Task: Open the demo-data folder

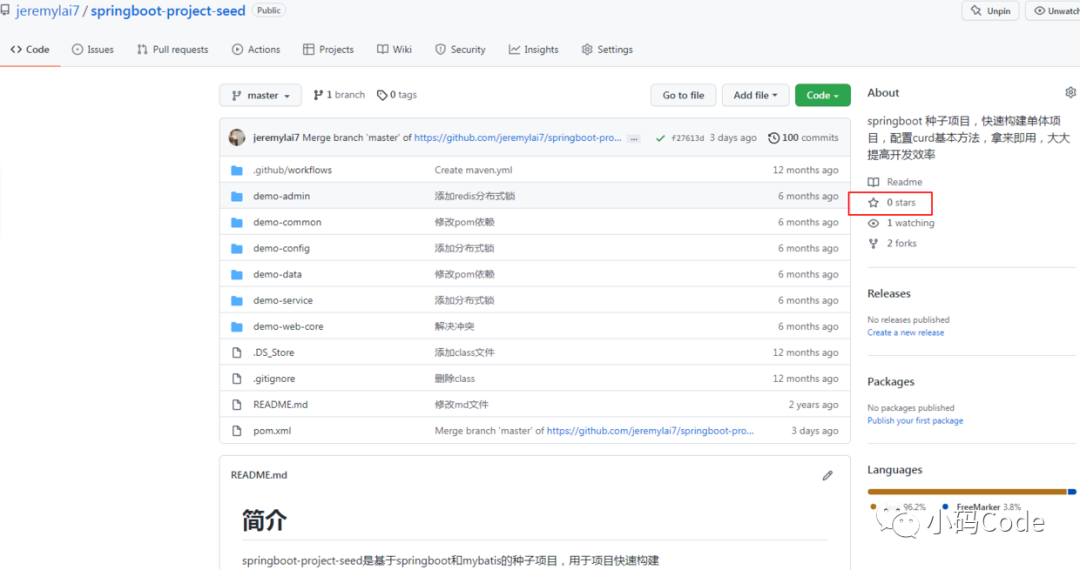Action: click(277, 275)
